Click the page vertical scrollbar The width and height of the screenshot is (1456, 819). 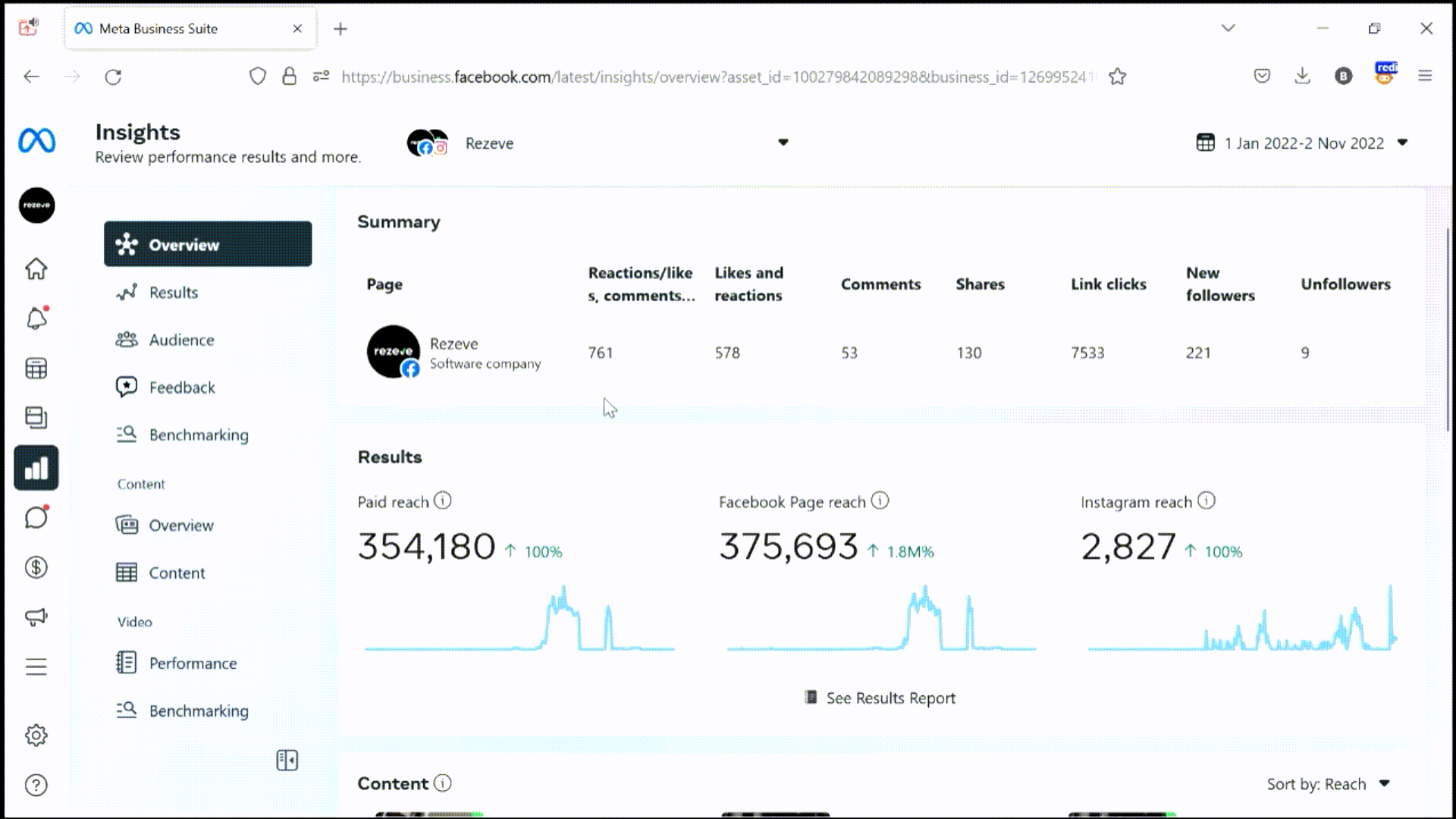(1449, 328)
